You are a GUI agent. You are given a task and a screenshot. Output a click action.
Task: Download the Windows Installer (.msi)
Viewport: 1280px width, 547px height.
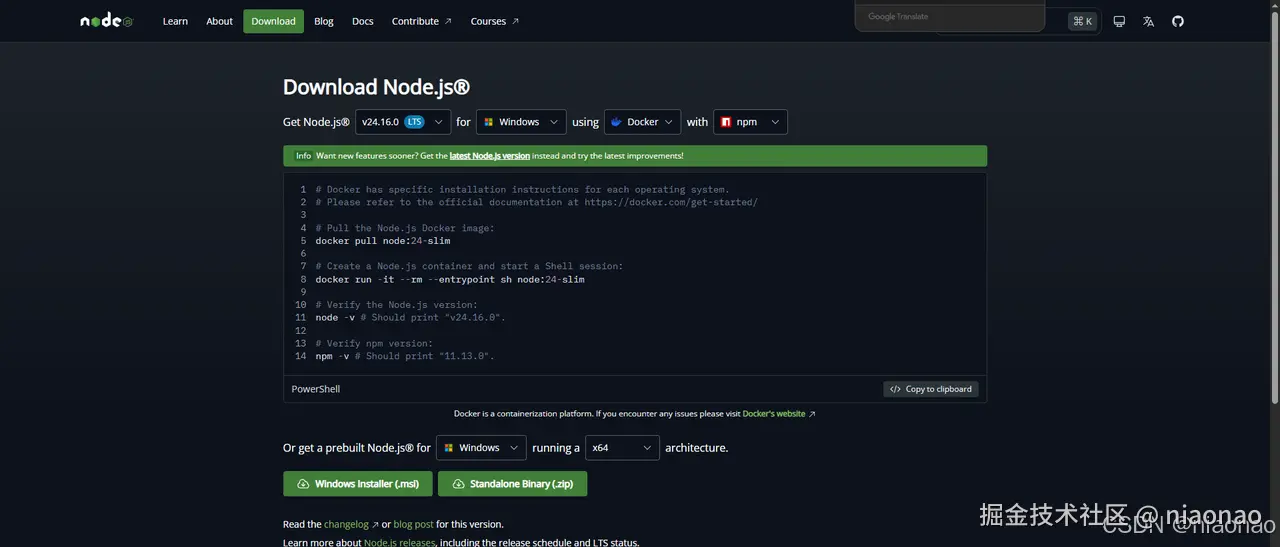coord(358,484)
